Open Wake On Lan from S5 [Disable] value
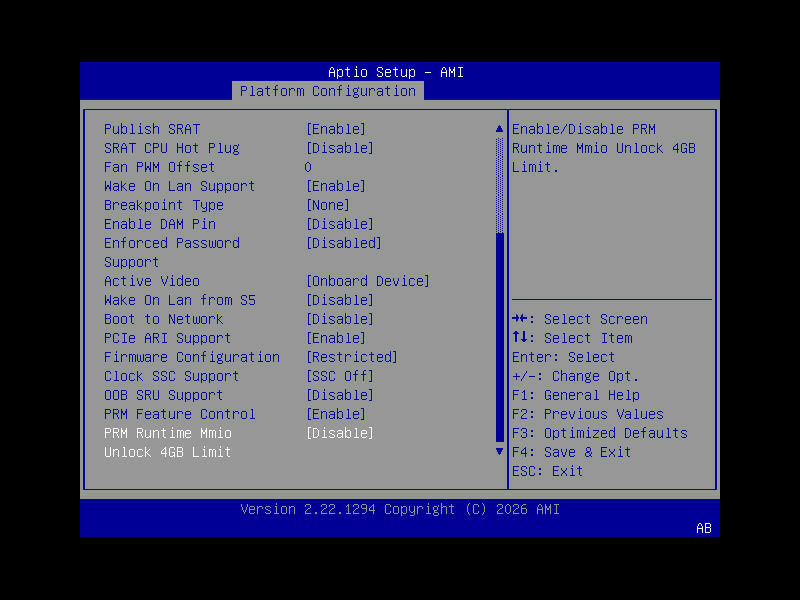800x600 pixels. pyautogui.click(x=340, y=300)
